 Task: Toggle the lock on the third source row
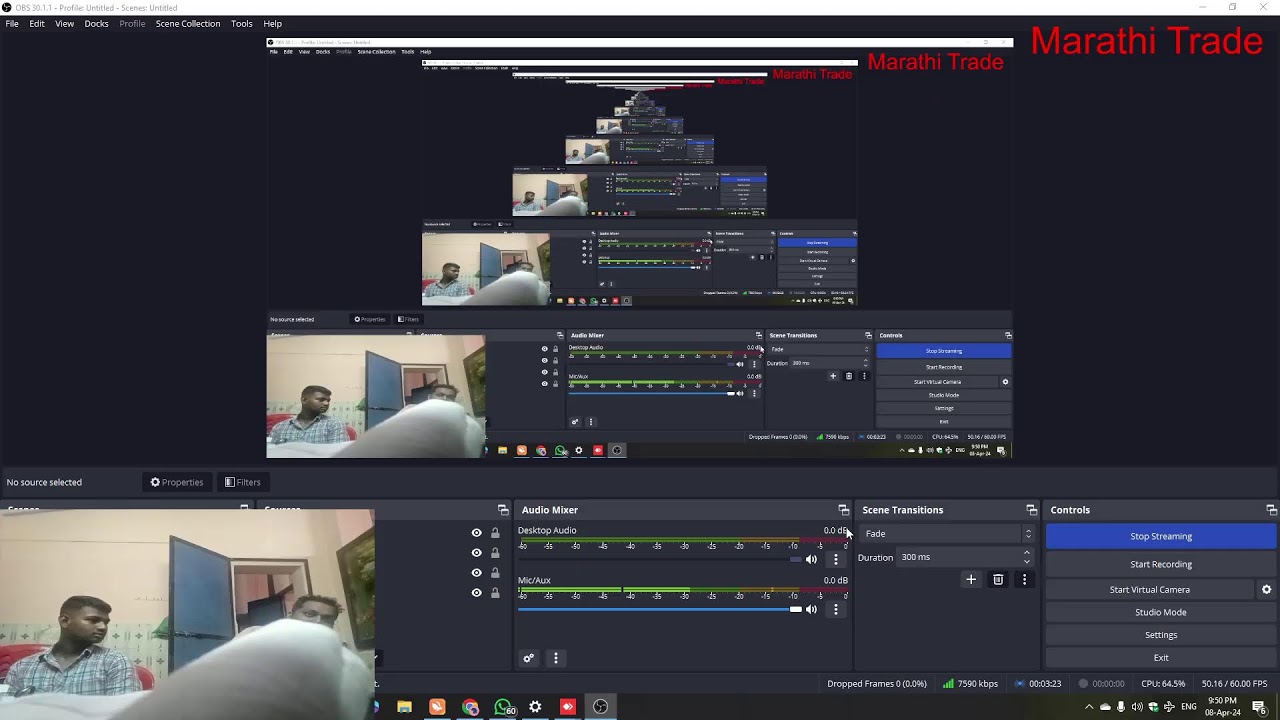495,573
